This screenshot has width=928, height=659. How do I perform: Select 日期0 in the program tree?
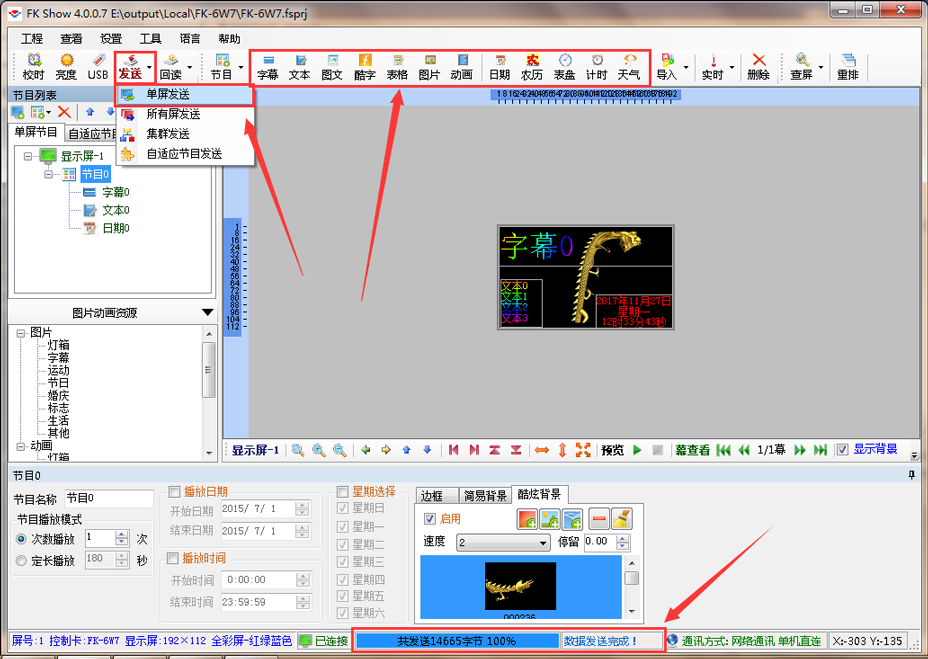pyautogui.click(x=115, y=228)
